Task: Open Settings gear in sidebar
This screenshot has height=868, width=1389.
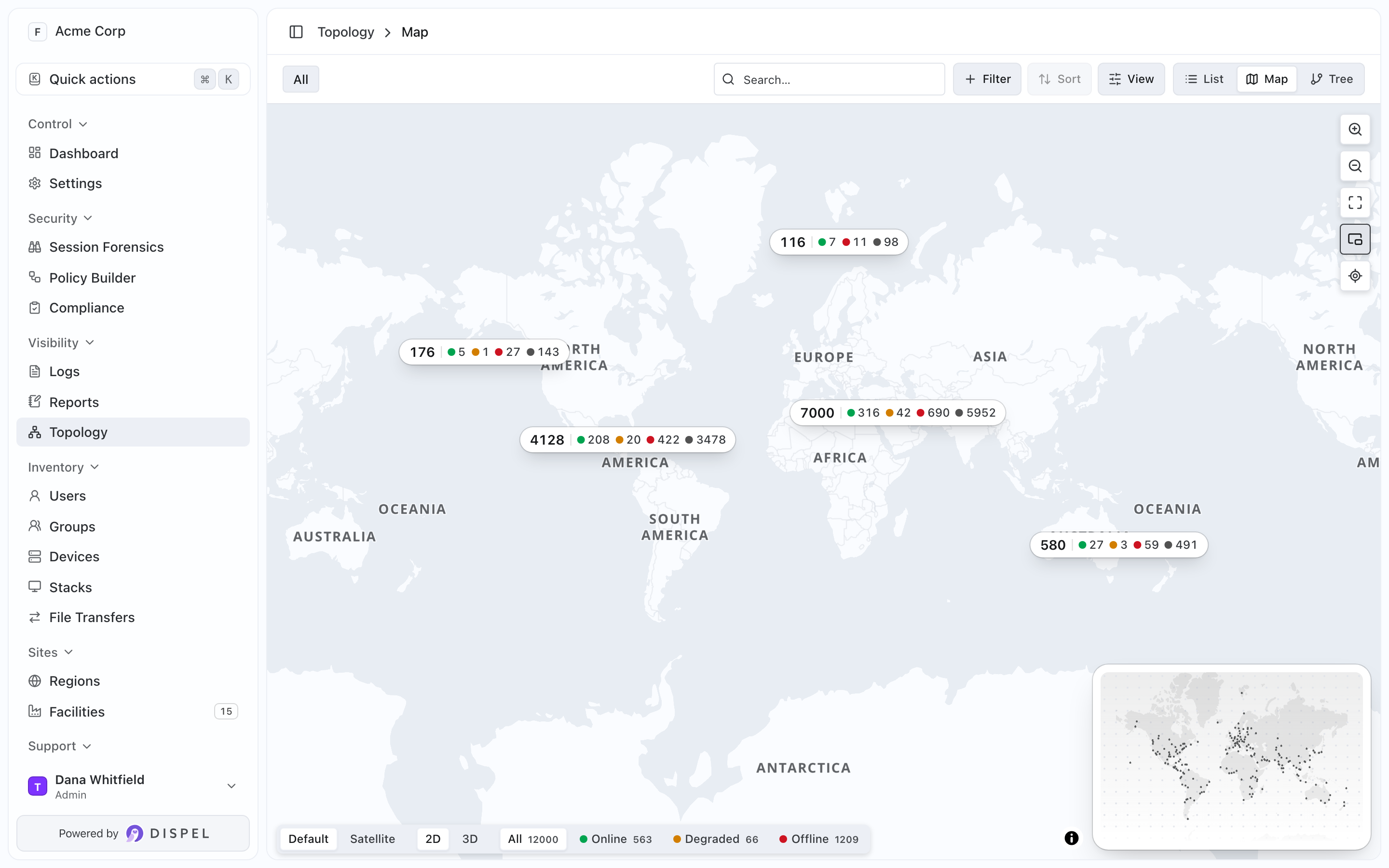Action: pos(133,183)
